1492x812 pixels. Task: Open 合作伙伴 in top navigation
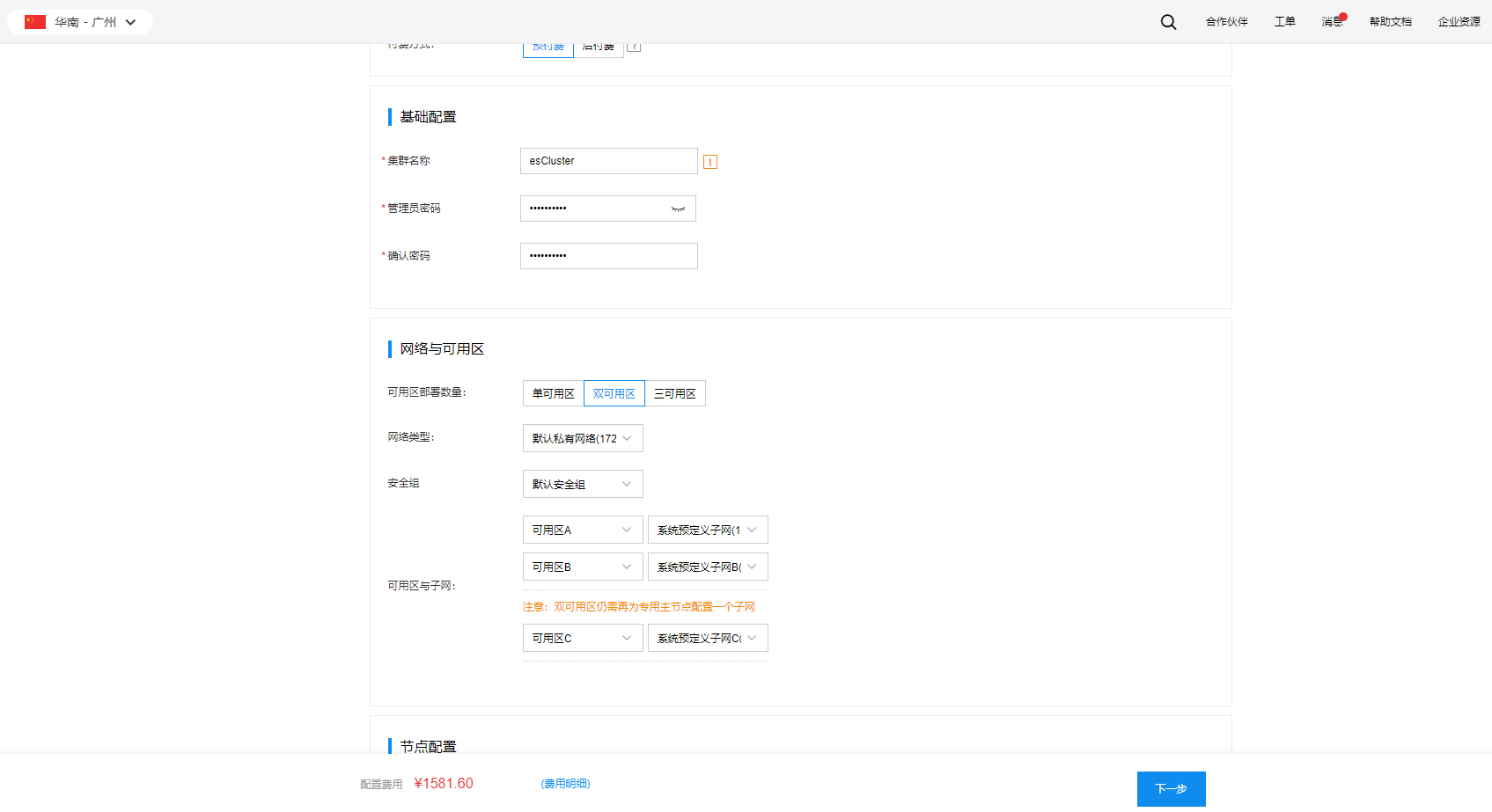click(x=1226, y=22)
